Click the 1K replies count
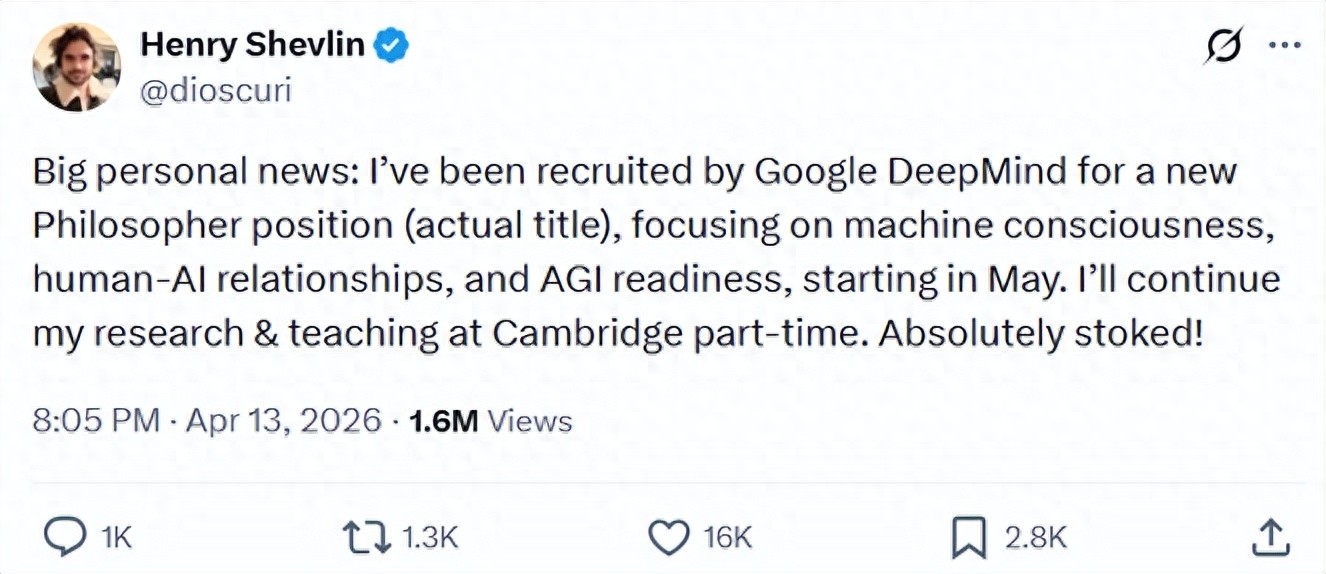This screenshot has width=1326, height=574. [117, 538]
